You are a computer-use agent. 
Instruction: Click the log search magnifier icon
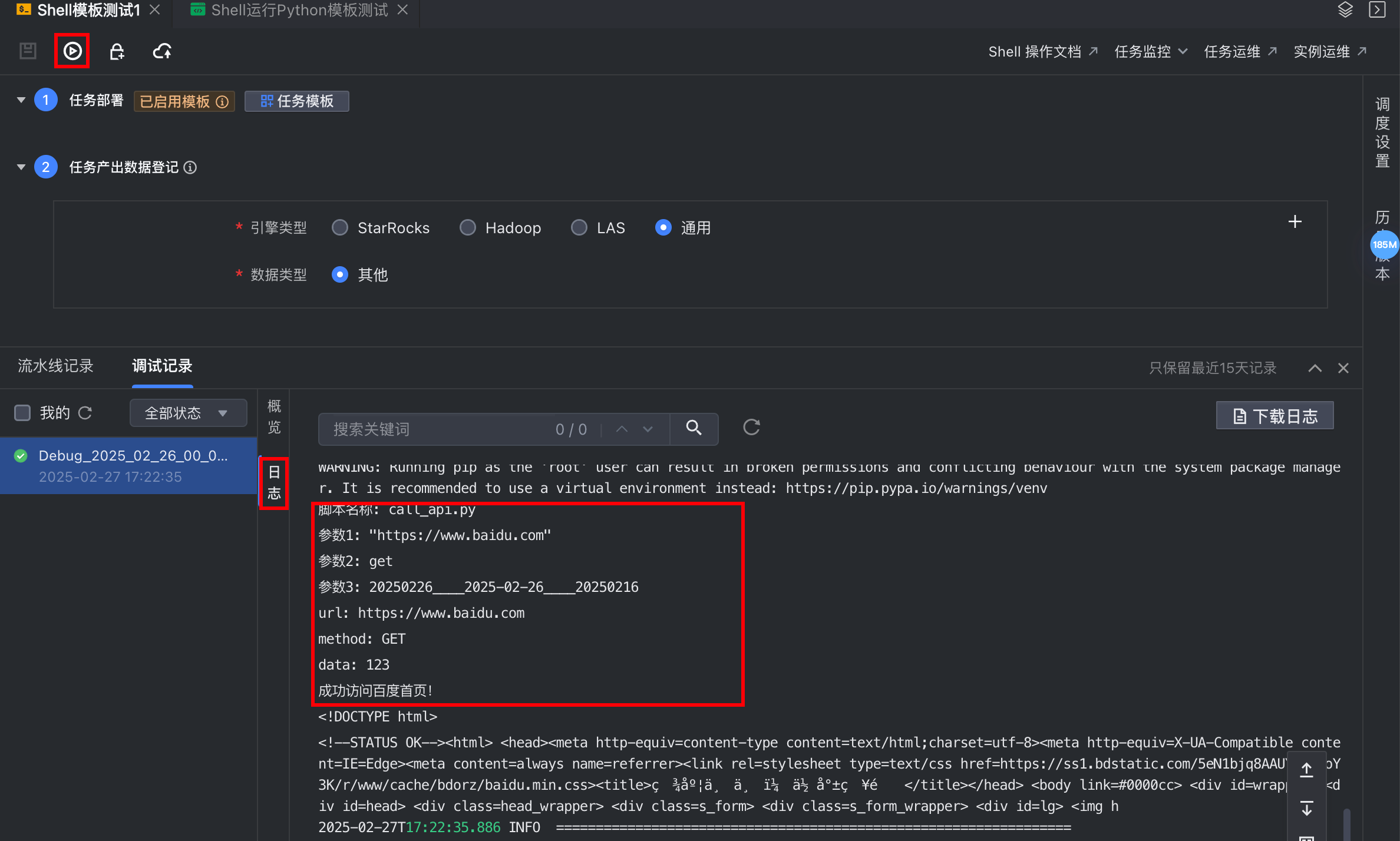tap(694, 428)
